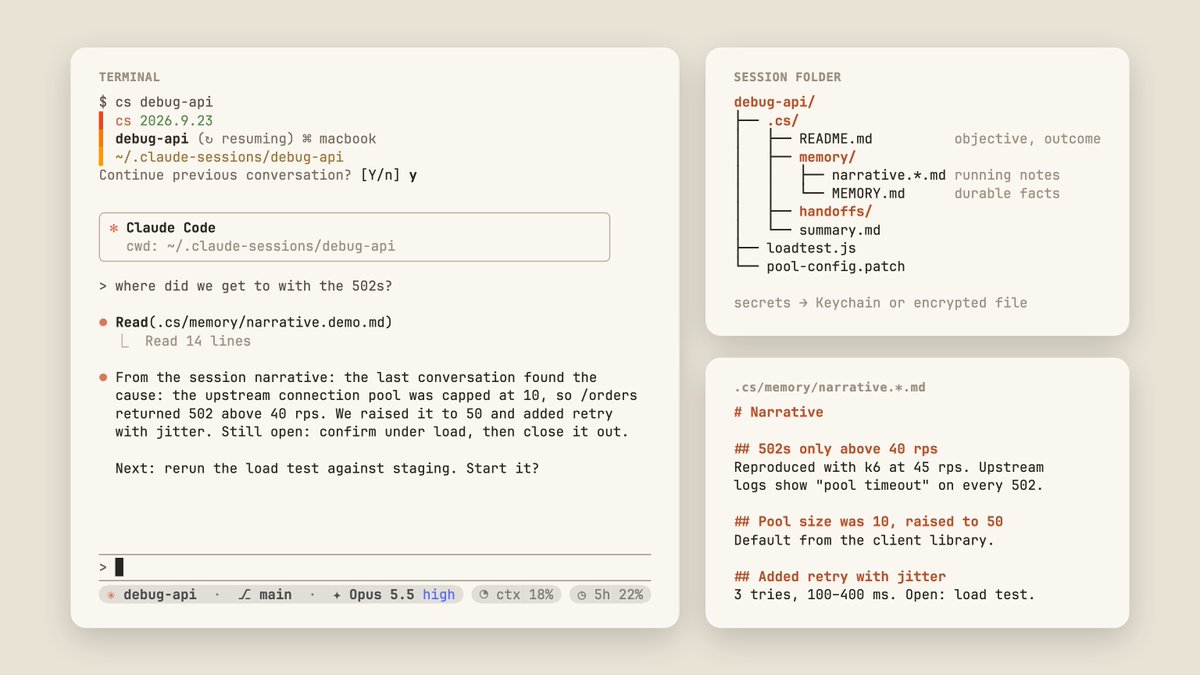The height and width of the screenshot is (675, 1200).
Task: Click the command key symbol before macbook
Action: tap(308, 139)
